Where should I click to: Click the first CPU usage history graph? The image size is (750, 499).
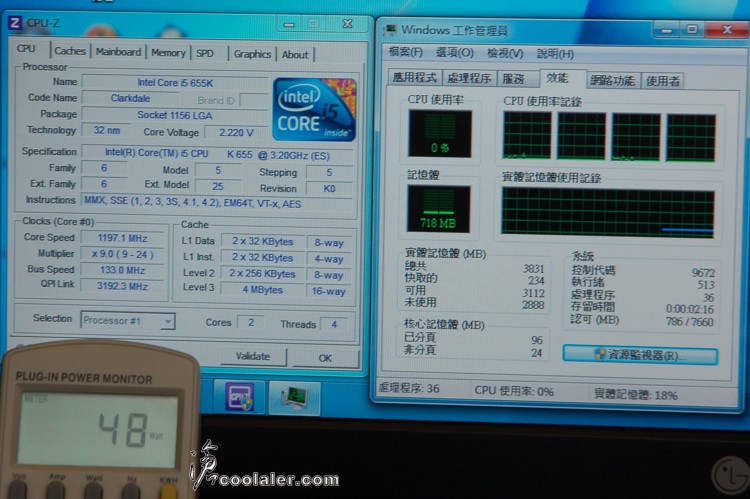(527, 135)
